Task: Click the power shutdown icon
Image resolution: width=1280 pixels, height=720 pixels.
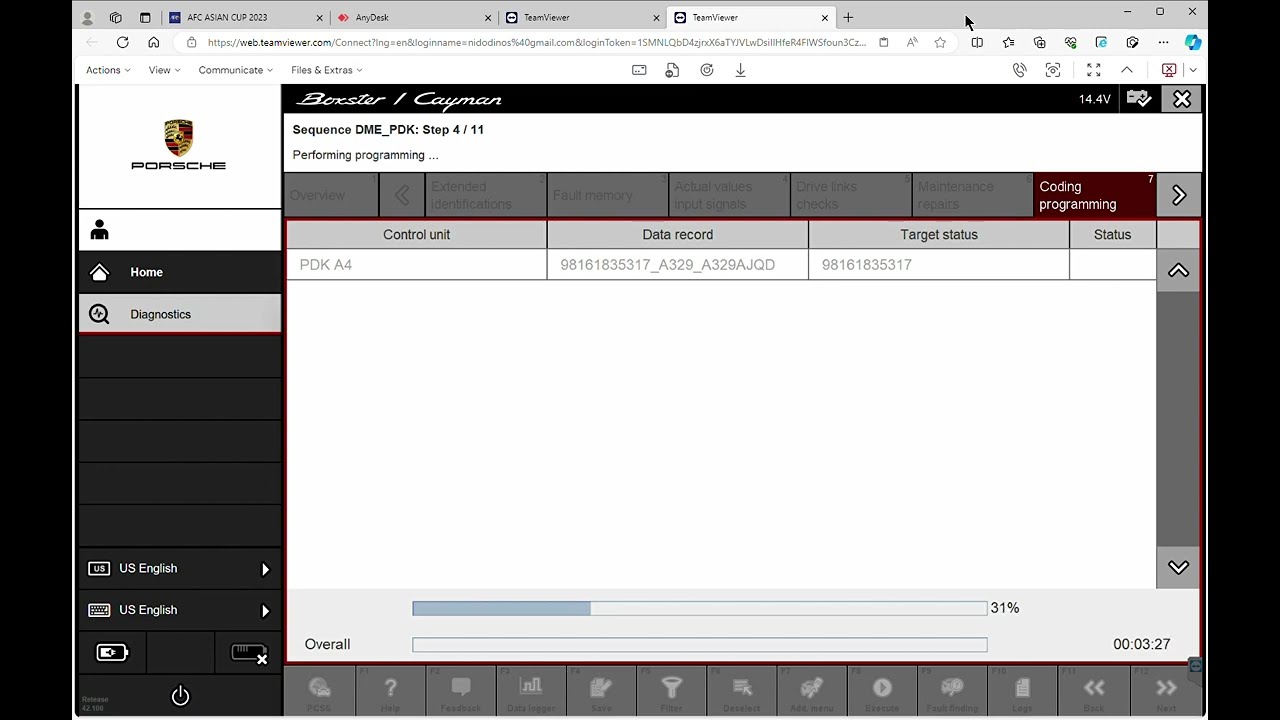Action: (x=180, y=695)
